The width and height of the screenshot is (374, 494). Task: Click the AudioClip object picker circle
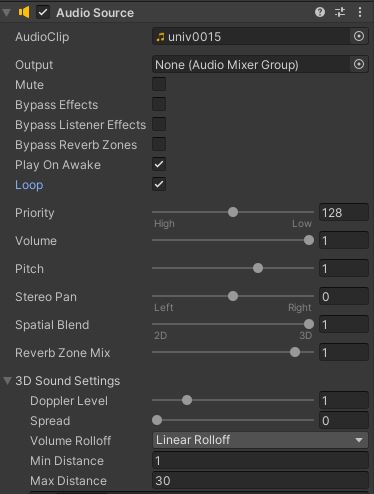pyautogui.click(x=359, y=36)
